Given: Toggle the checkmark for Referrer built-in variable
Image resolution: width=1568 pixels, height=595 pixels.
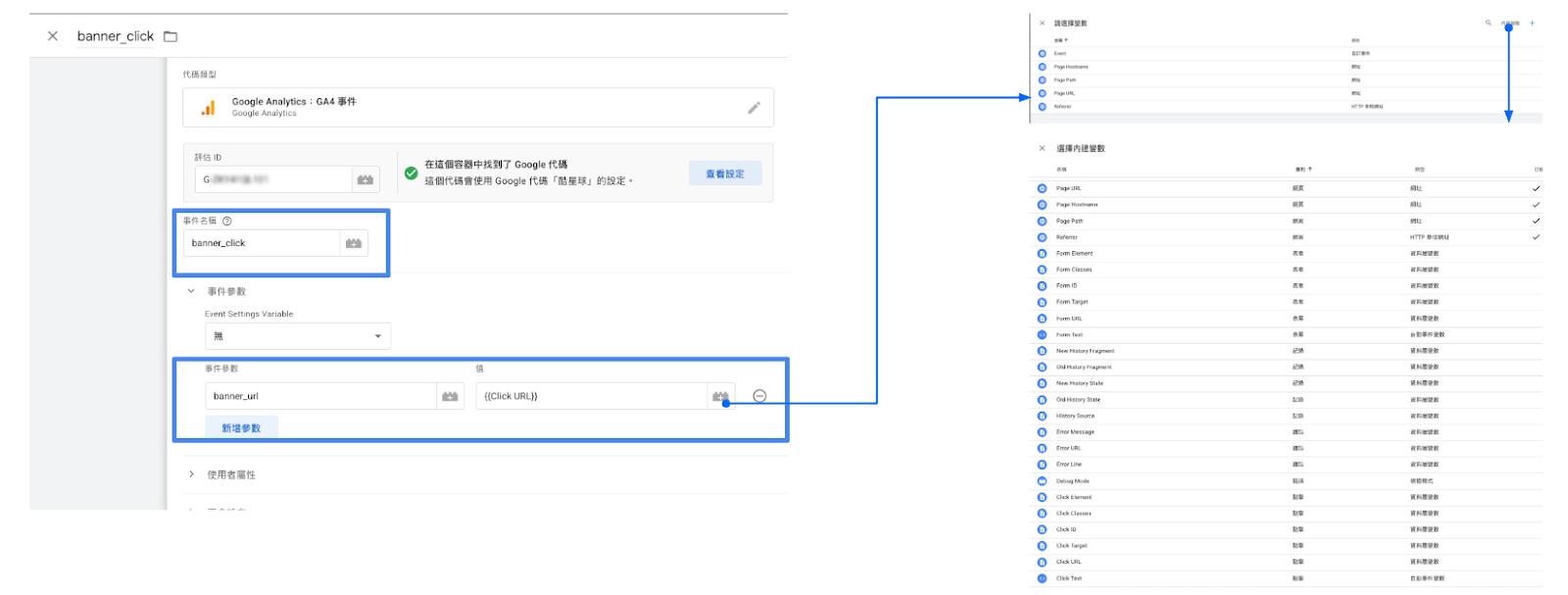Looking at the screenshot, I should (x=1536, y=237).
